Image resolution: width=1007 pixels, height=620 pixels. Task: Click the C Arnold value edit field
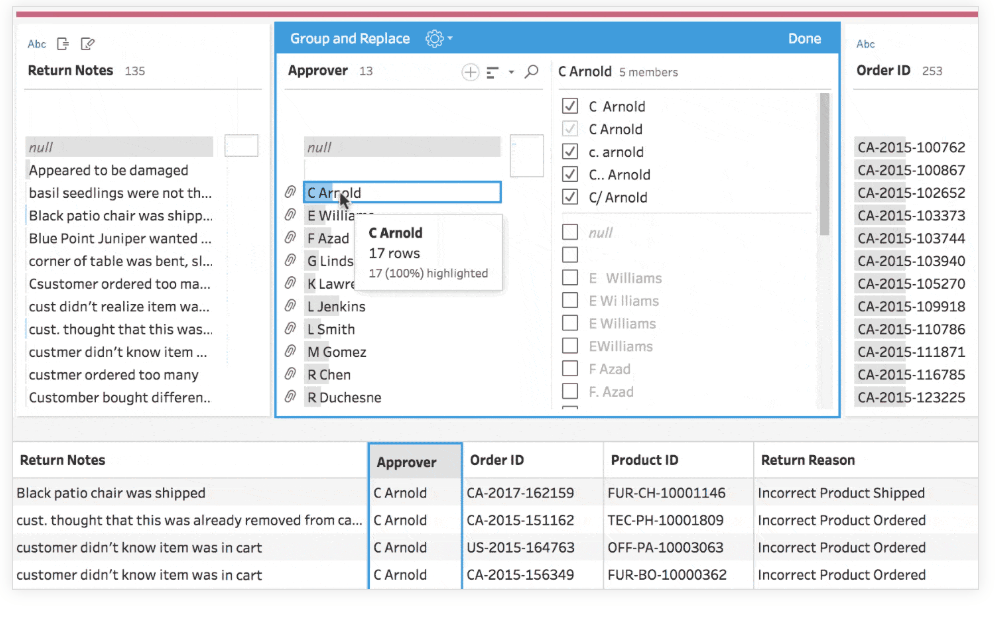(420, 193)
